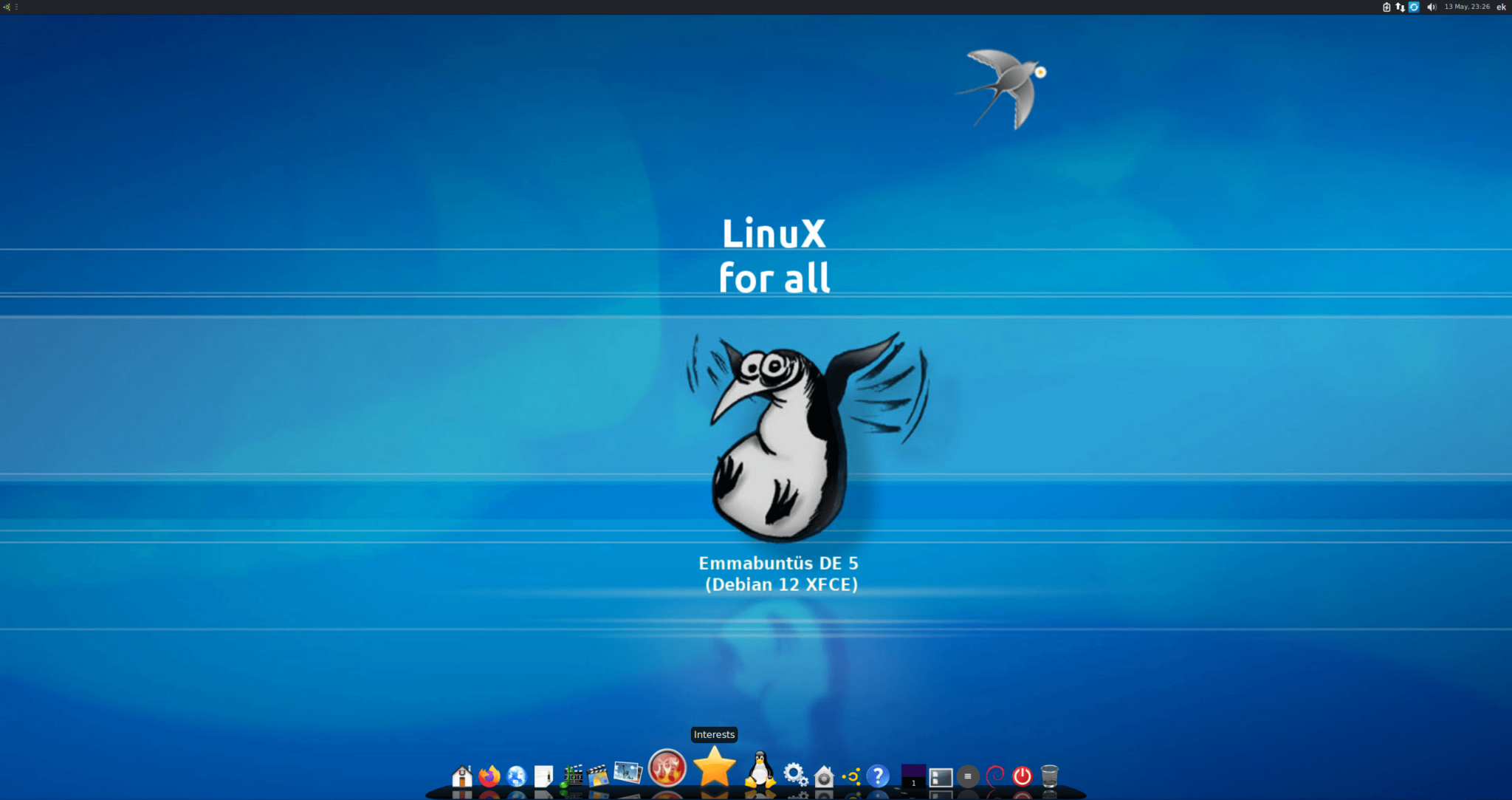Click the battery status icon in the panel

[x=1386, y=7]
